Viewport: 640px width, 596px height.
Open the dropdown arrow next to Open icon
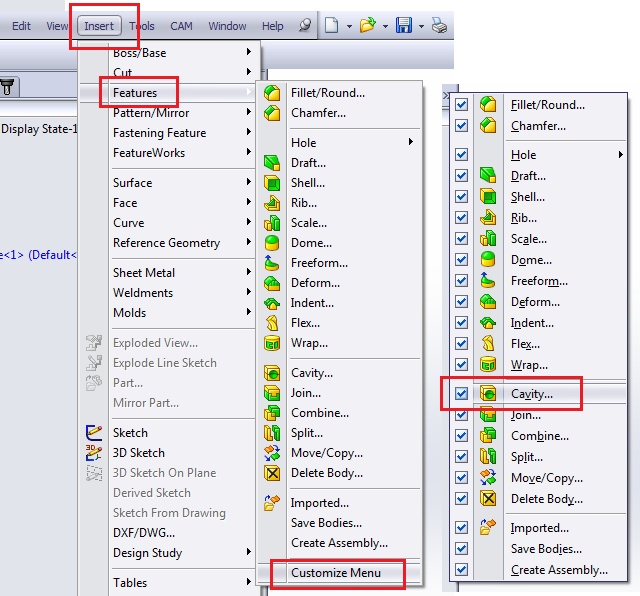(x=385, y=27)
